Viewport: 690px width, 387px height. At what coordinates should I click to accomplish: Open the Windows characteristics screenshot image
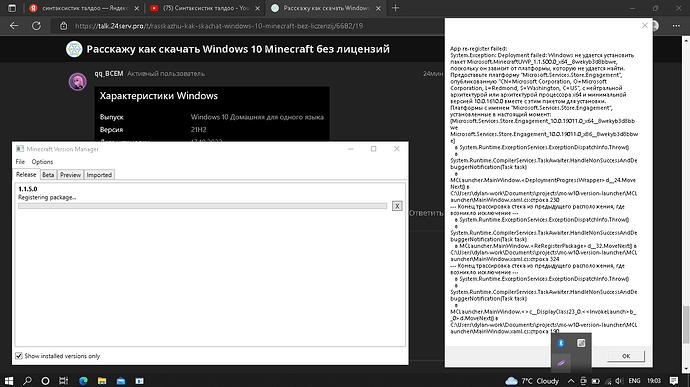click(x=212, y=114)
